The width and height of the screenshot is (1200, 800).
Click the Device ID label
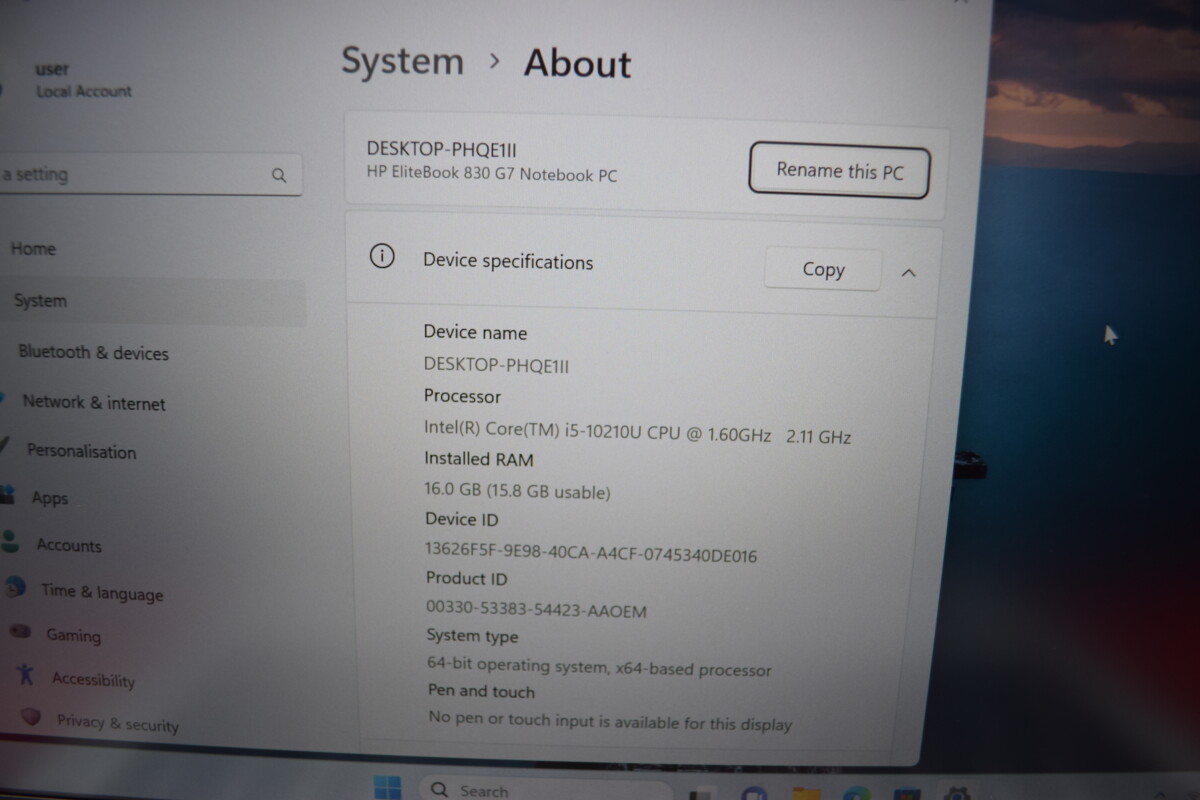(x=461, y=519)
